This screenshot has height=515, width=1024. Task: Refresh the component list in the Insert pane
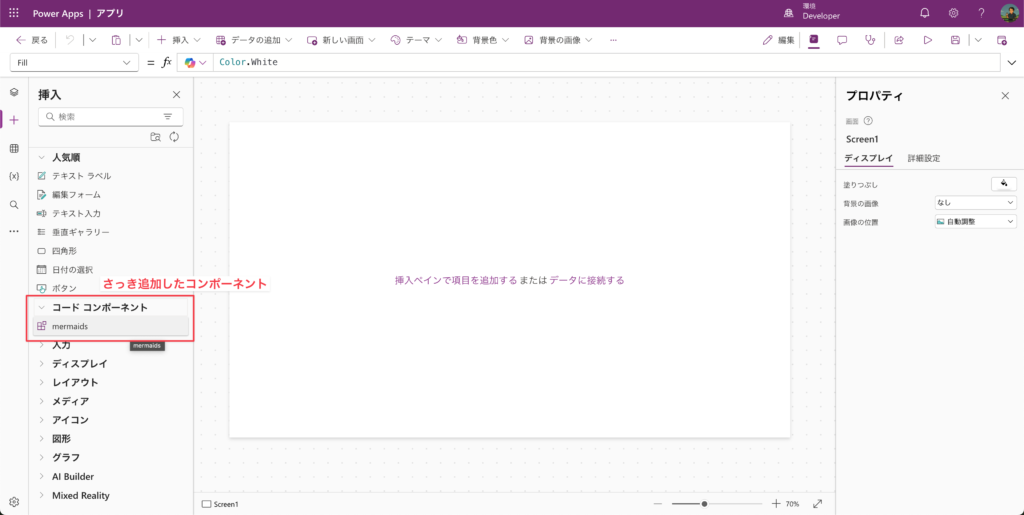[174, 137]
